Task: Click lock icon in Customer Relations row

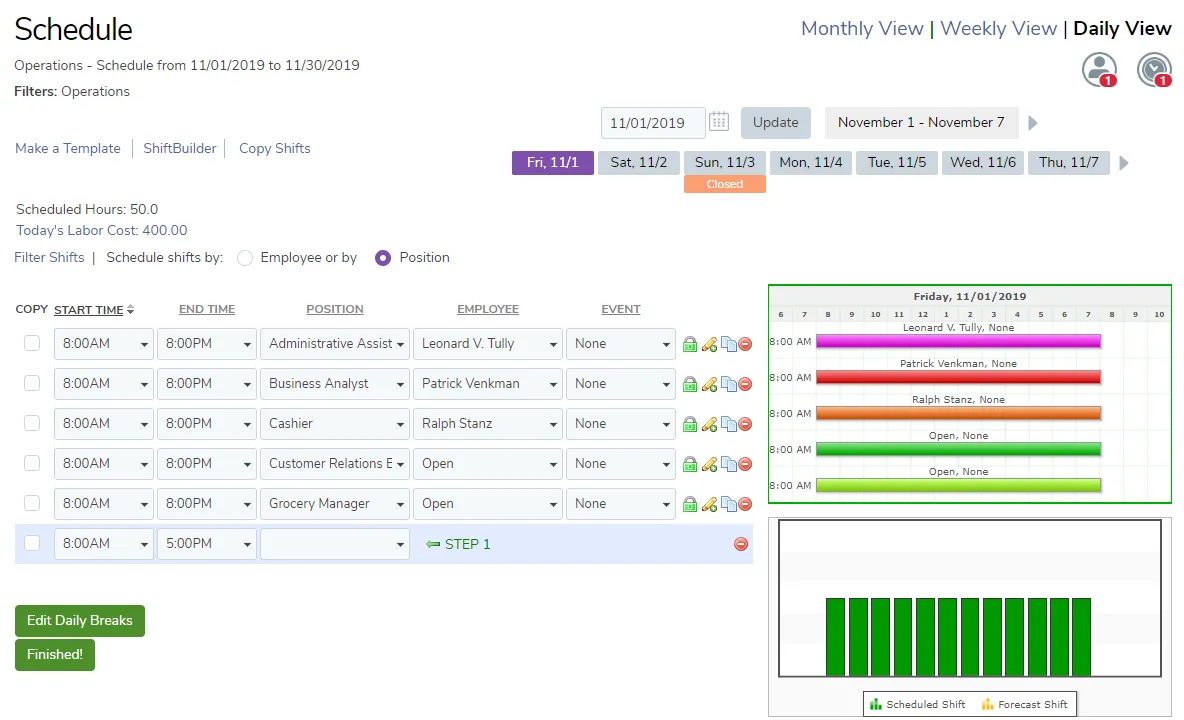Action: click(689, 464)
